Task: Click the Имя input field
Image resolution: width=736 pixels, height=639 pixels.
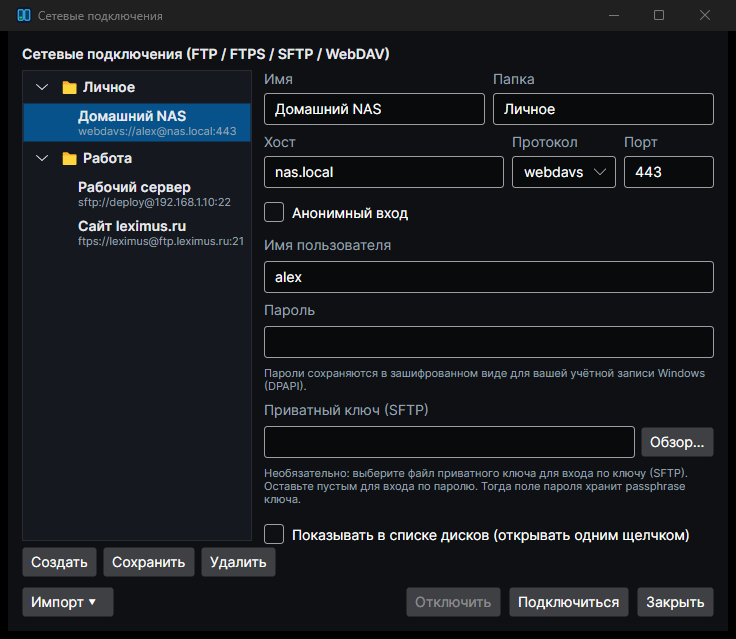Action: pos(374,109)
